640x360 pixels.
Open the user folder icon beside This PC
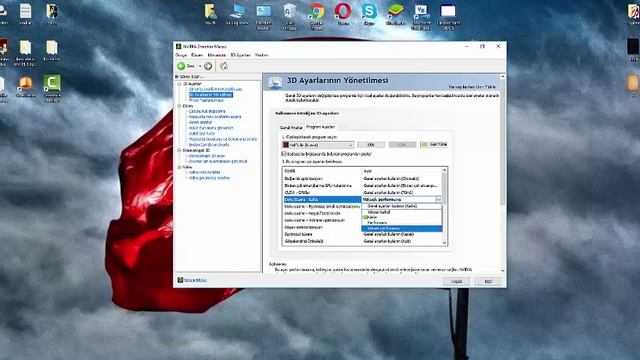211,11
